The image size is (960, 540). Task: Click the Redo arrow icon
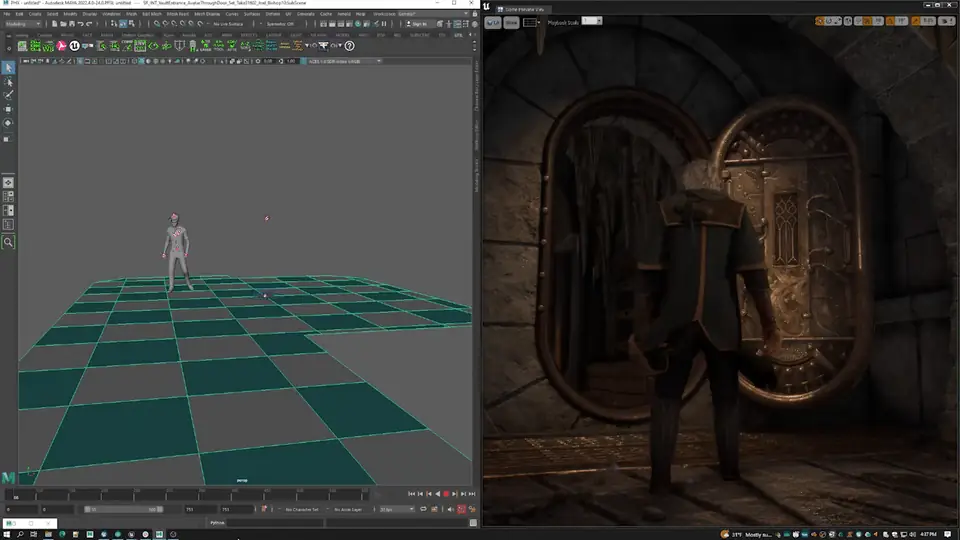point(89,24)
